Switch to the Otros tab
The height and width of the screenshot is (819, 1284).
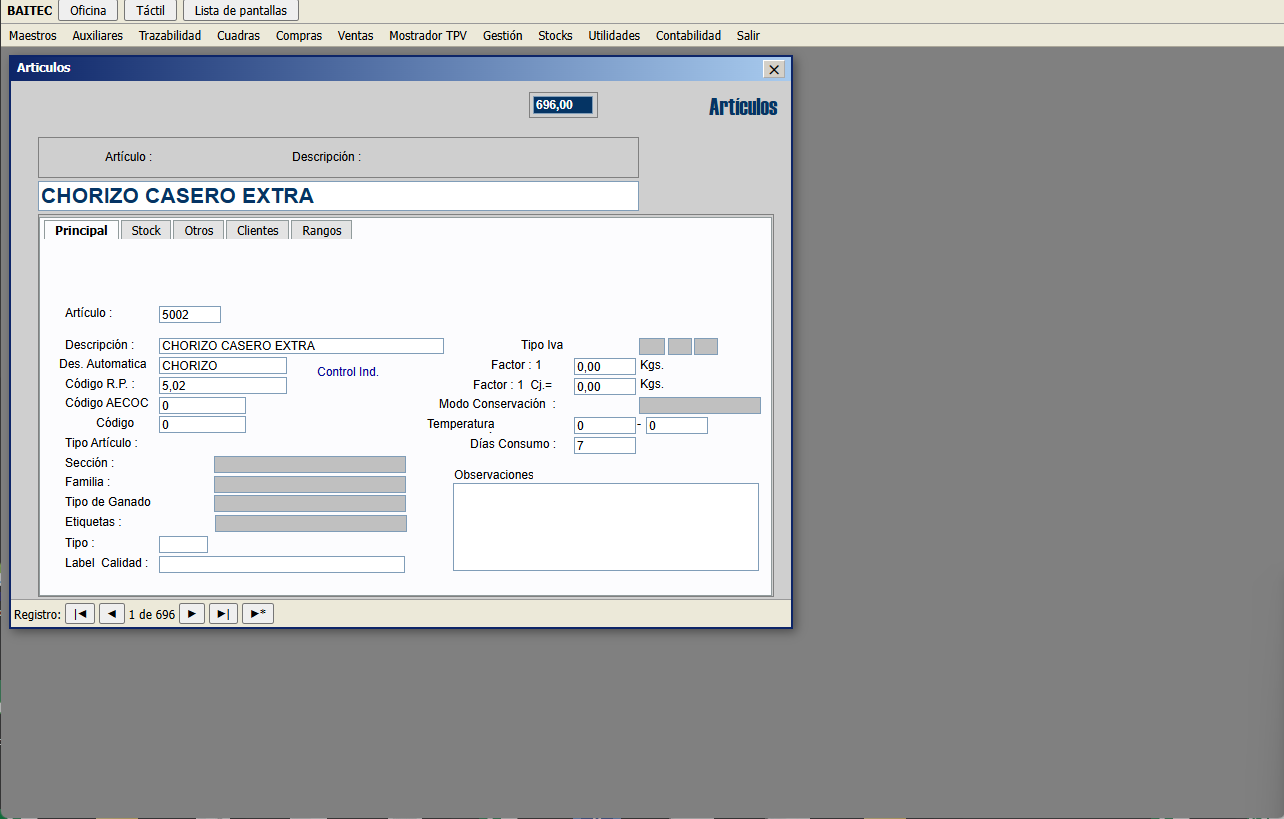199,230
